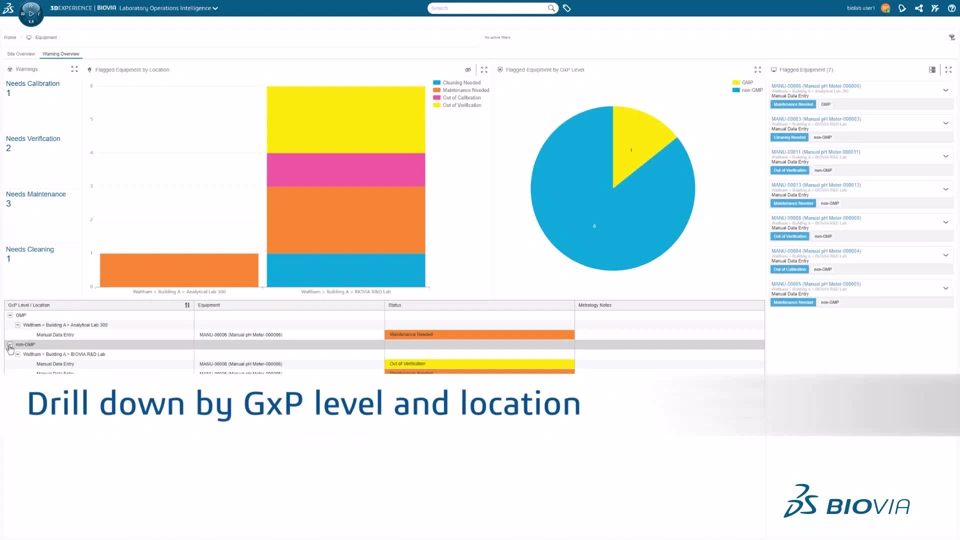The width and height of the screenshot is (960, 540).
Task: Click sort icon in GxP Level / Location header
Action: click(187, 305)
